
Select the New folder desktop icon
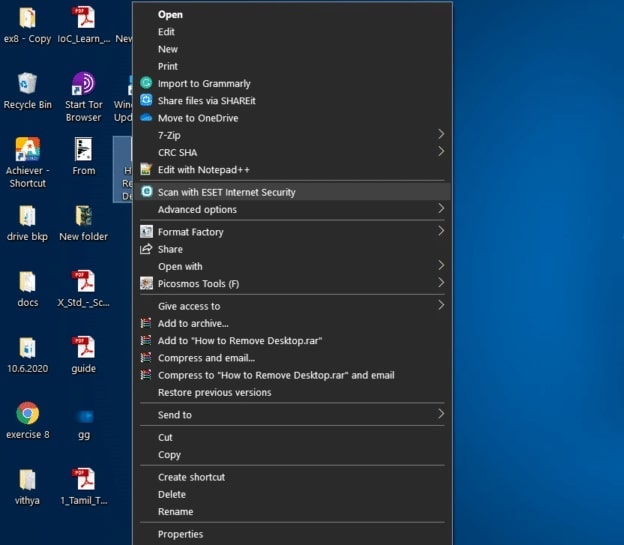tap(84, 216)
